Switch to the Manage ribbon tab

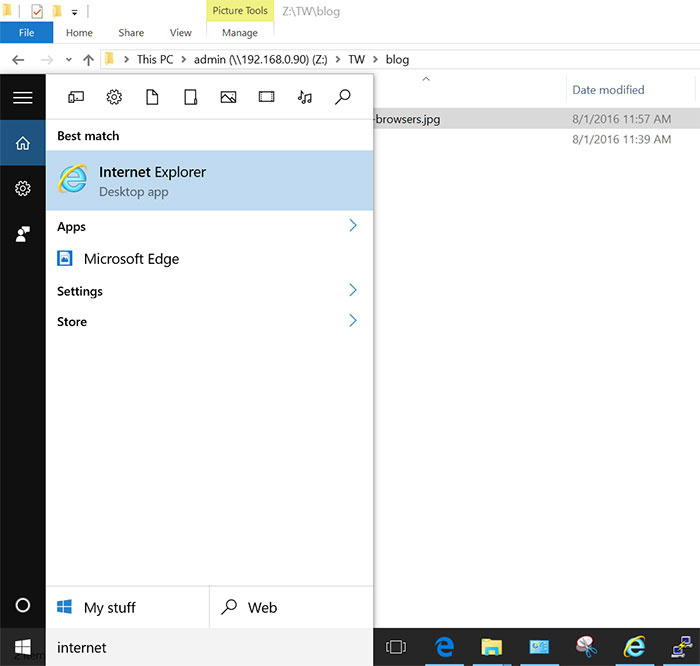click(x=240, y=33)
